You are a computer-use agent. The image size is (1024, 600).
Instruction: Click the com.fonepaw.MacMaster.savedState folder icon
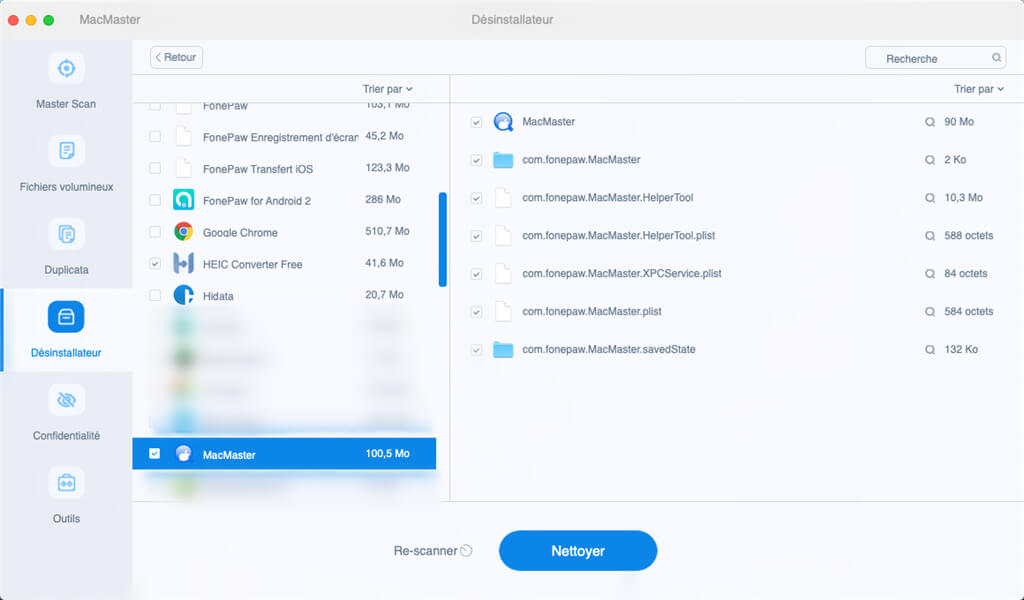click(503, 349)
